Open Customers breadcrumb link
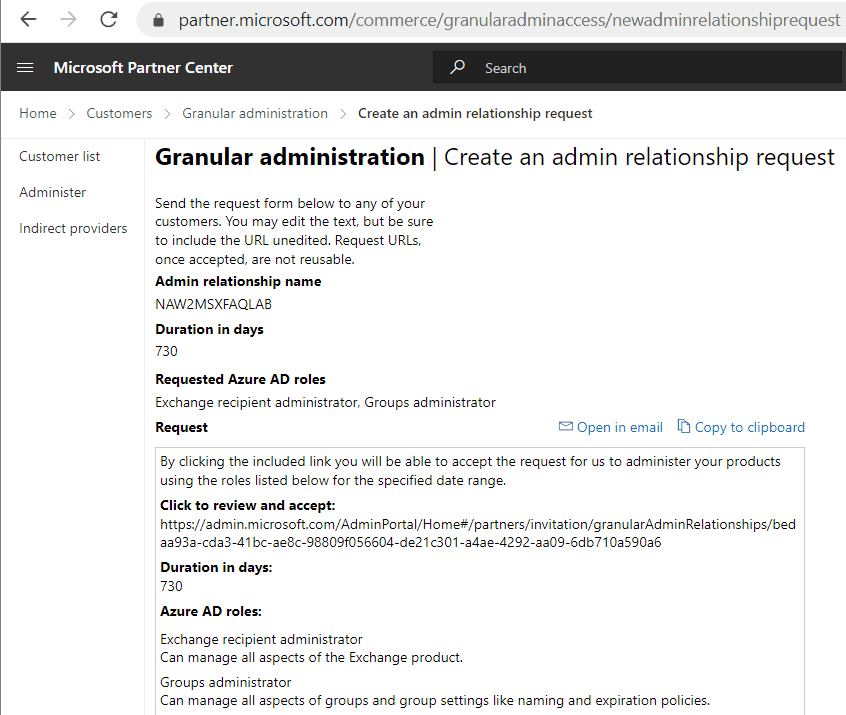The image size is (846, 715). (x=119, y=113)
